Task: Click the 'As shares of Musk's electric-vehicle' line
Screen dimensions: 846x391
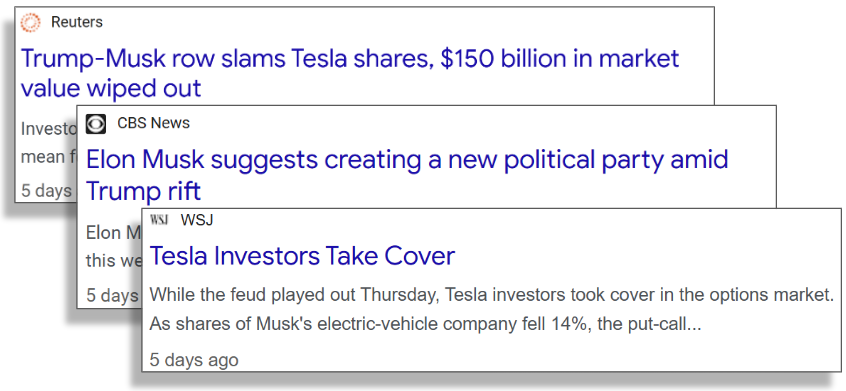Action: [425, 324]
